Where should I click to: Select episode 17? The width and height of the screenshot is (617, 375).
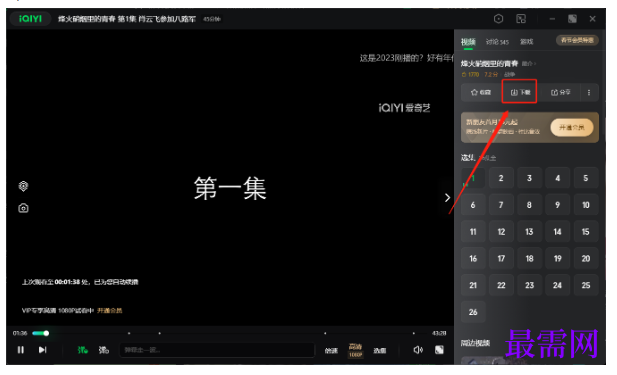click(x=501, y=259)
